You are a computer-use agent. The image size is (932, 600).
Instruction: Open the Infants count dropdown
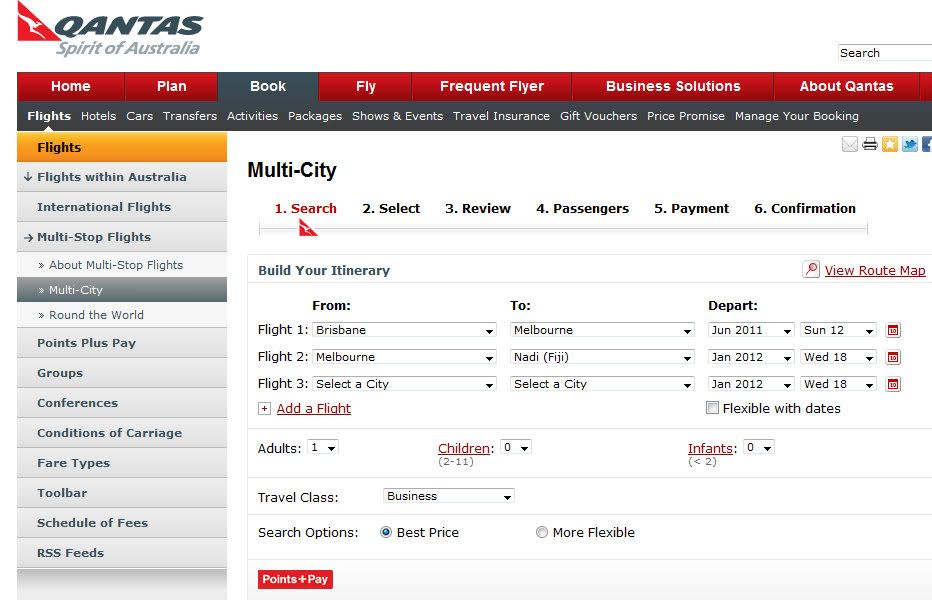point(759,447)
